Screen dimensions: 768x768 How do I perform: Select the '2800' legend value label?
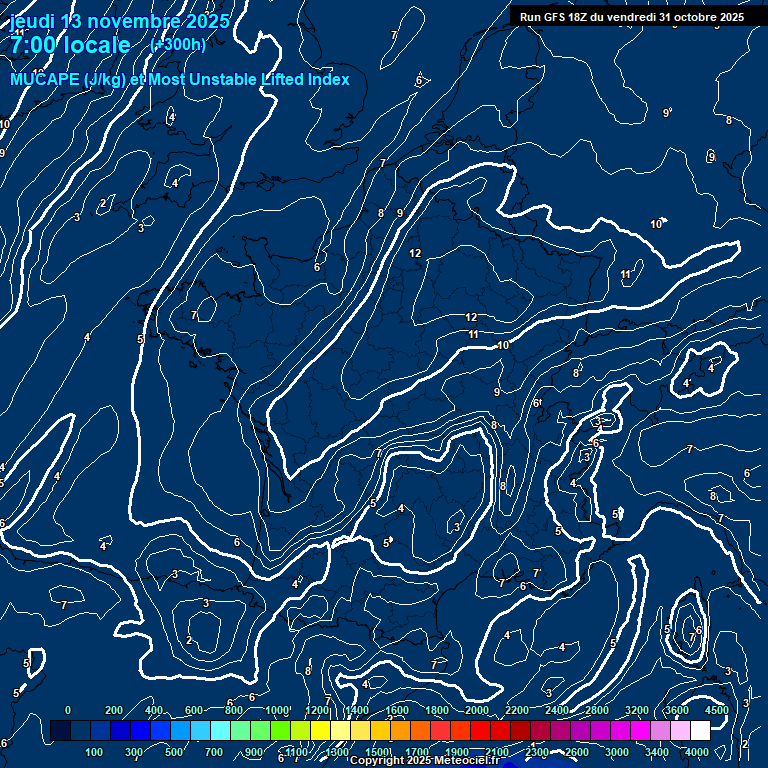tap(597, 710)
